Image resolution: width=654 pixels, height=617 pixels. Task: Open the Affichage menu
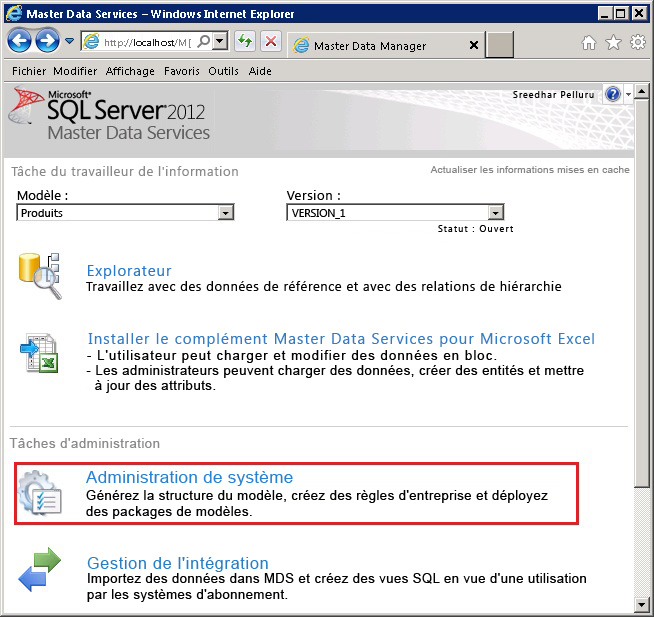click(130, 71)
